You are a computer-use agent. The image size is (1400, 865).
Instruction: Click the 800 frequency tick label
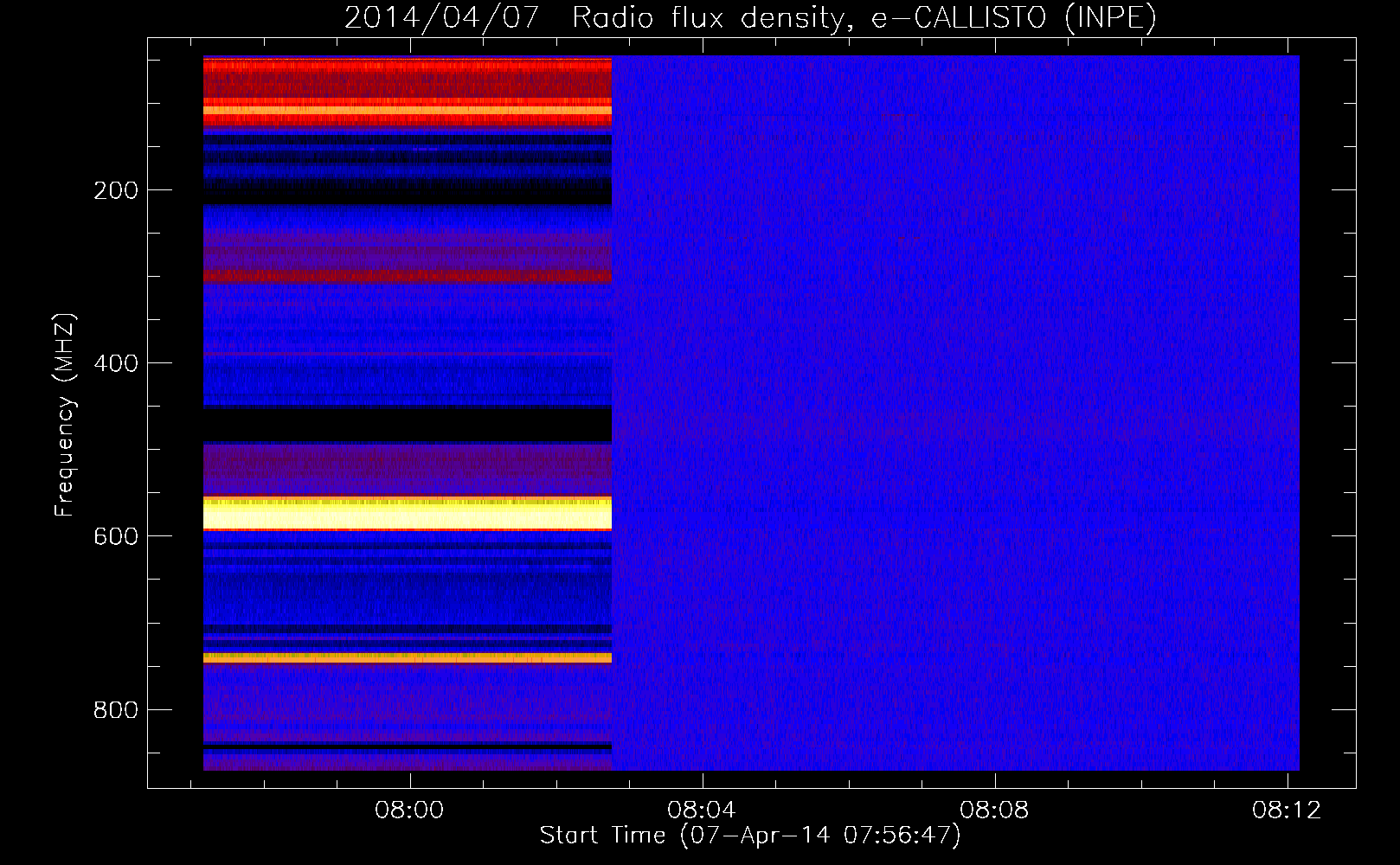coord(116,709)
